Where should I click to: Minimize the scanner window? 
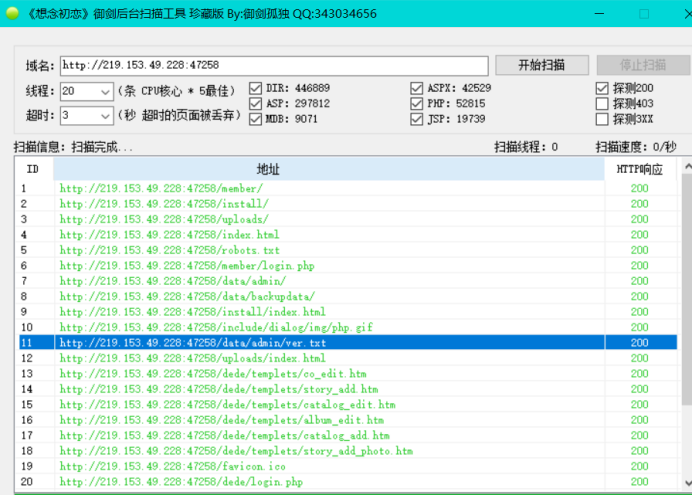[599, 14]
